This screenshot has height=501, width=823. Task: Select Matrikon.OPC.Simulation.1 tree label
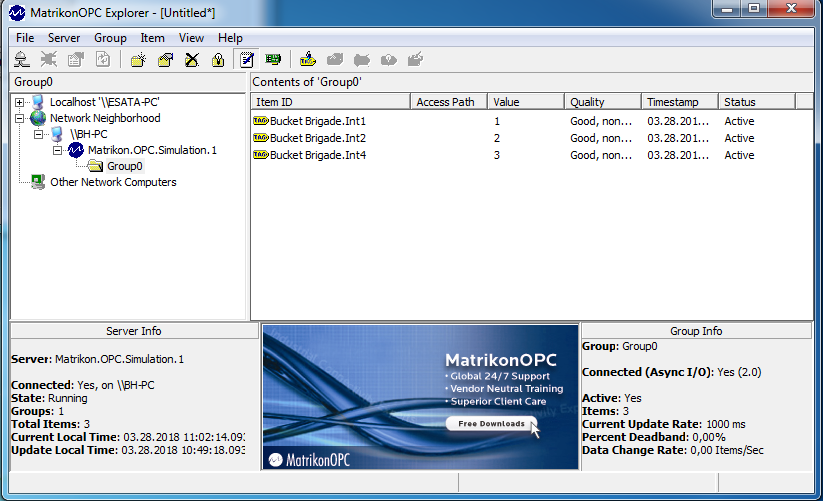[x=152, y=150]
